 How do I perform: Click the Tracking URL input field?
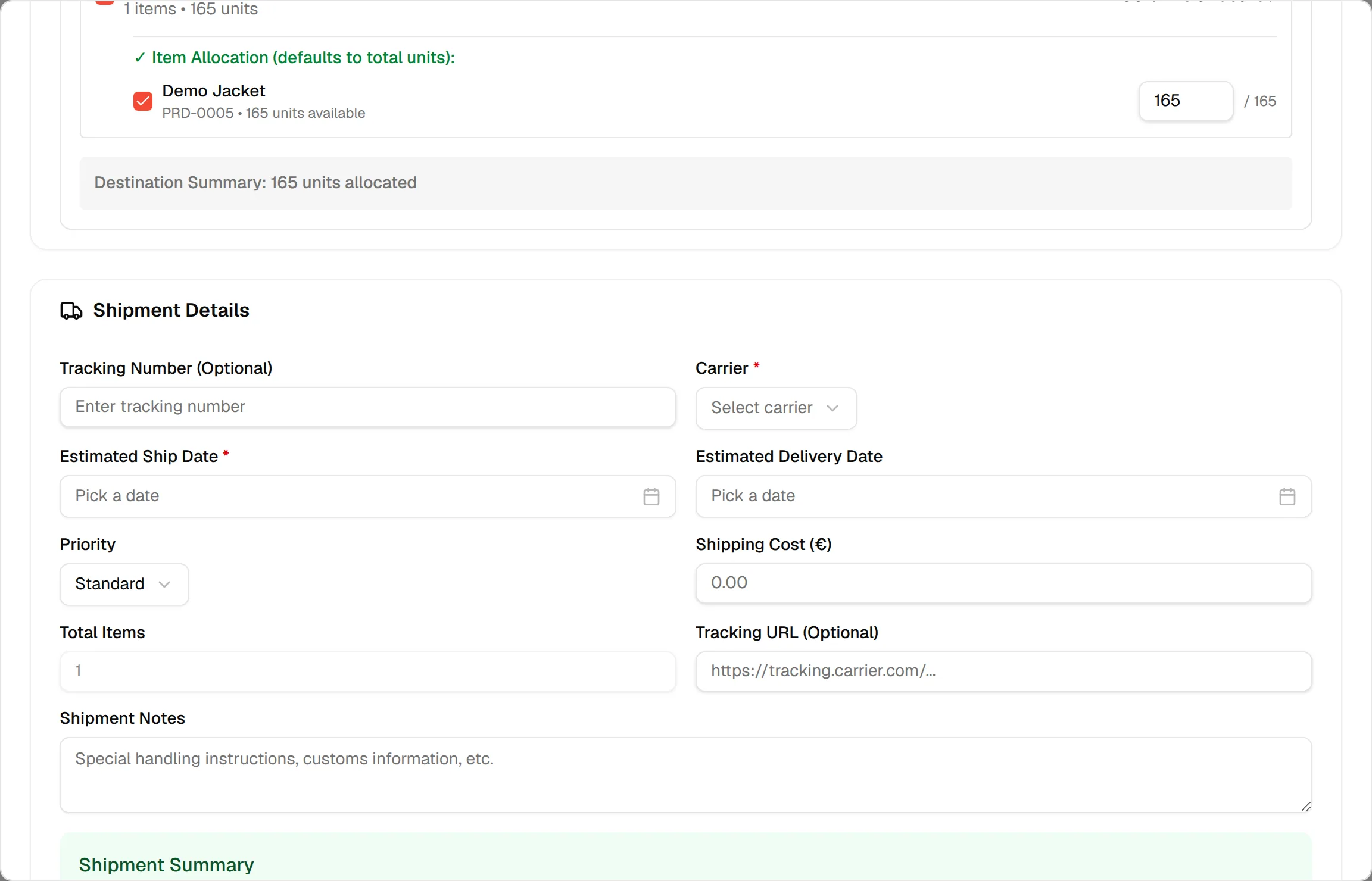[x=1003, y=671]
